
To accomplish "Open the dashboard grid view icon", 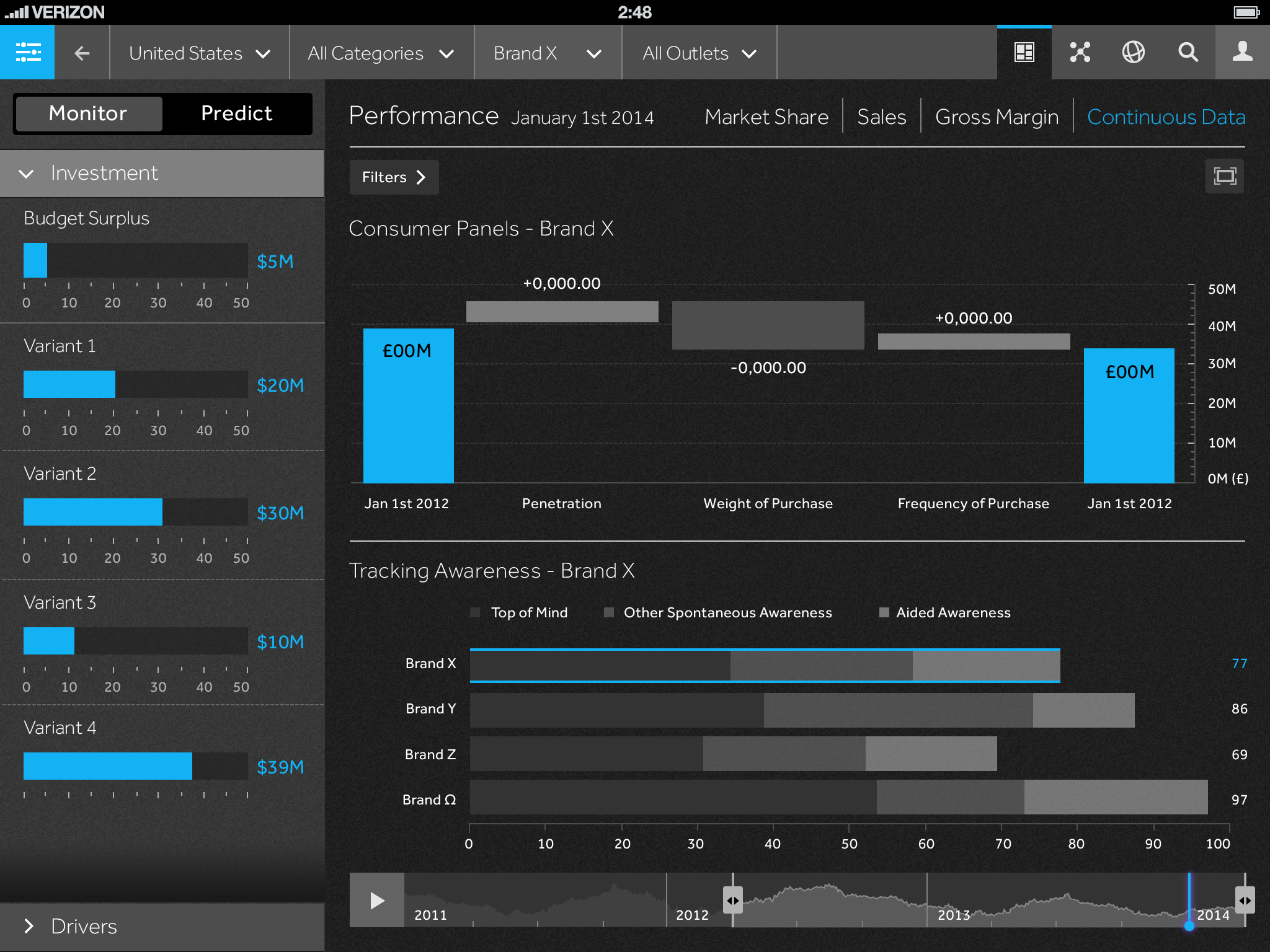I will [1024, 53].
